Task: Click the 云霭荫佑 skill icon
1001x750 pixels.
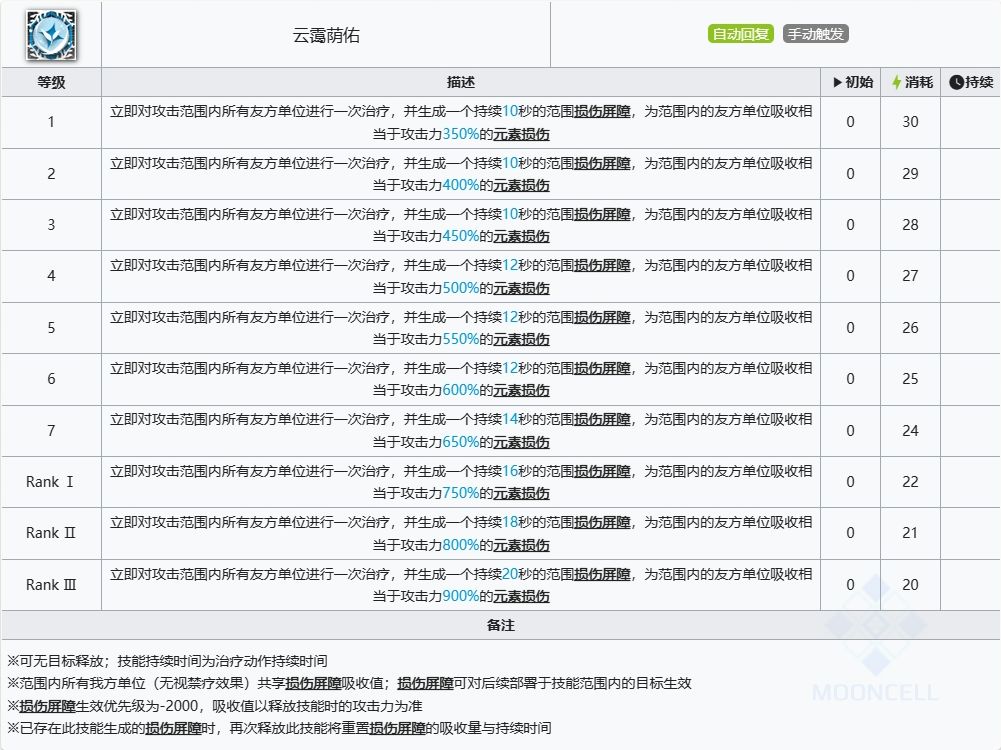Action: point(51,35)
